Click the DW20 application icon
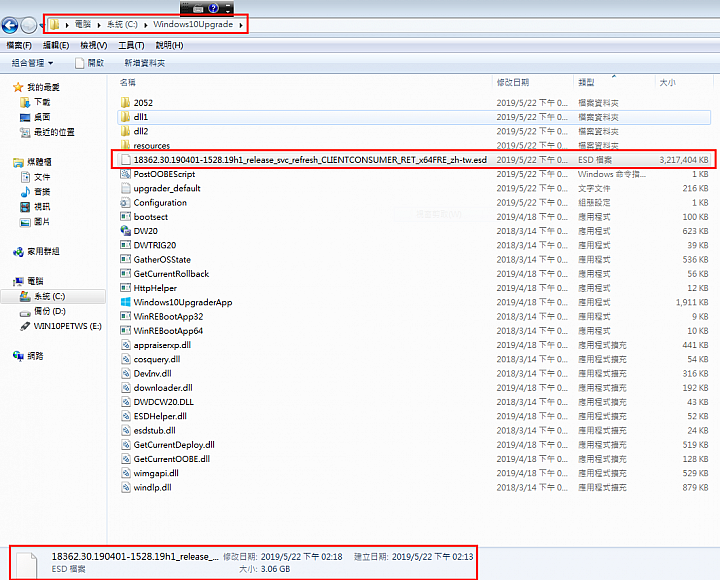Image resolution: width=720 pixels, height=580 pixels. (125, 231)
